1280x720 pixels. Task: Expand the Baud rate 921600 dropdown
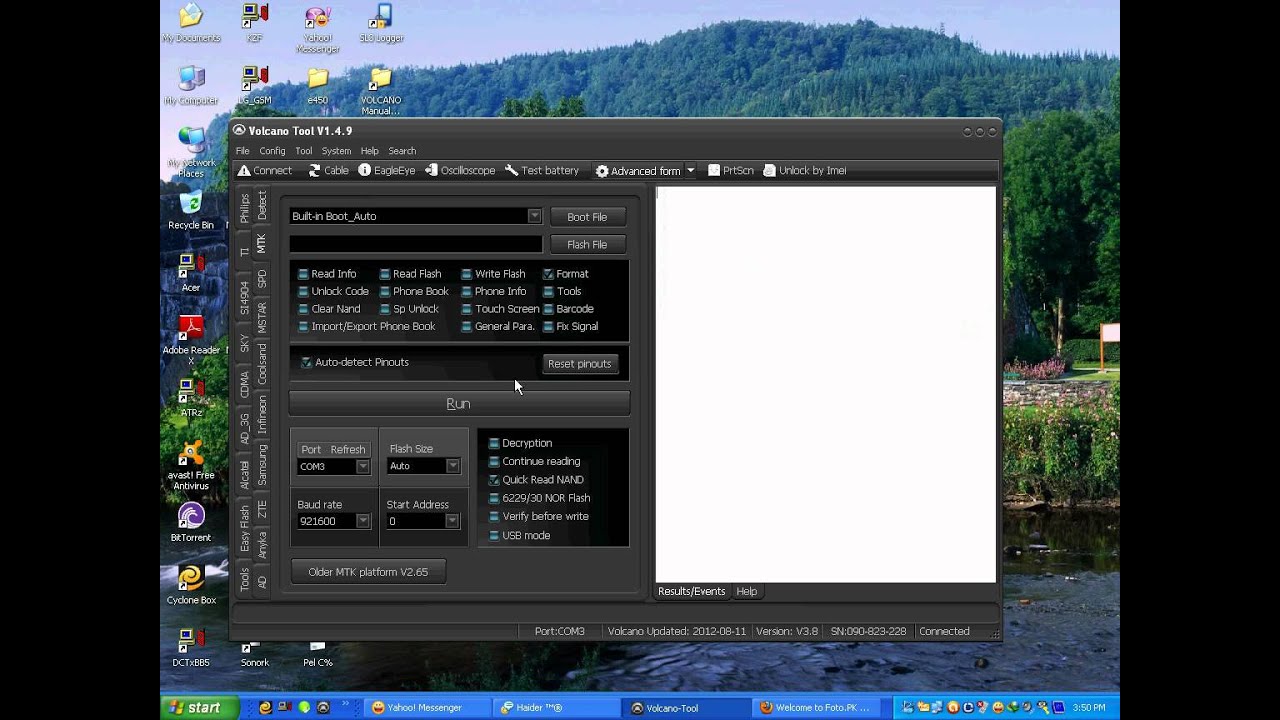(362, 521)
